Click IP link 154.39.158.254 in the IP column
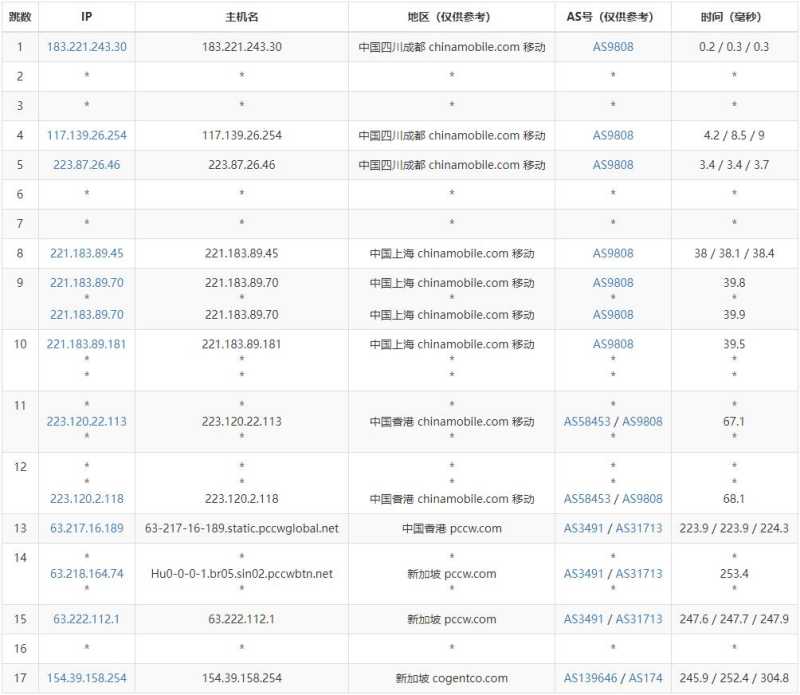This screenshot has width=800, height=695. point(87,678)
